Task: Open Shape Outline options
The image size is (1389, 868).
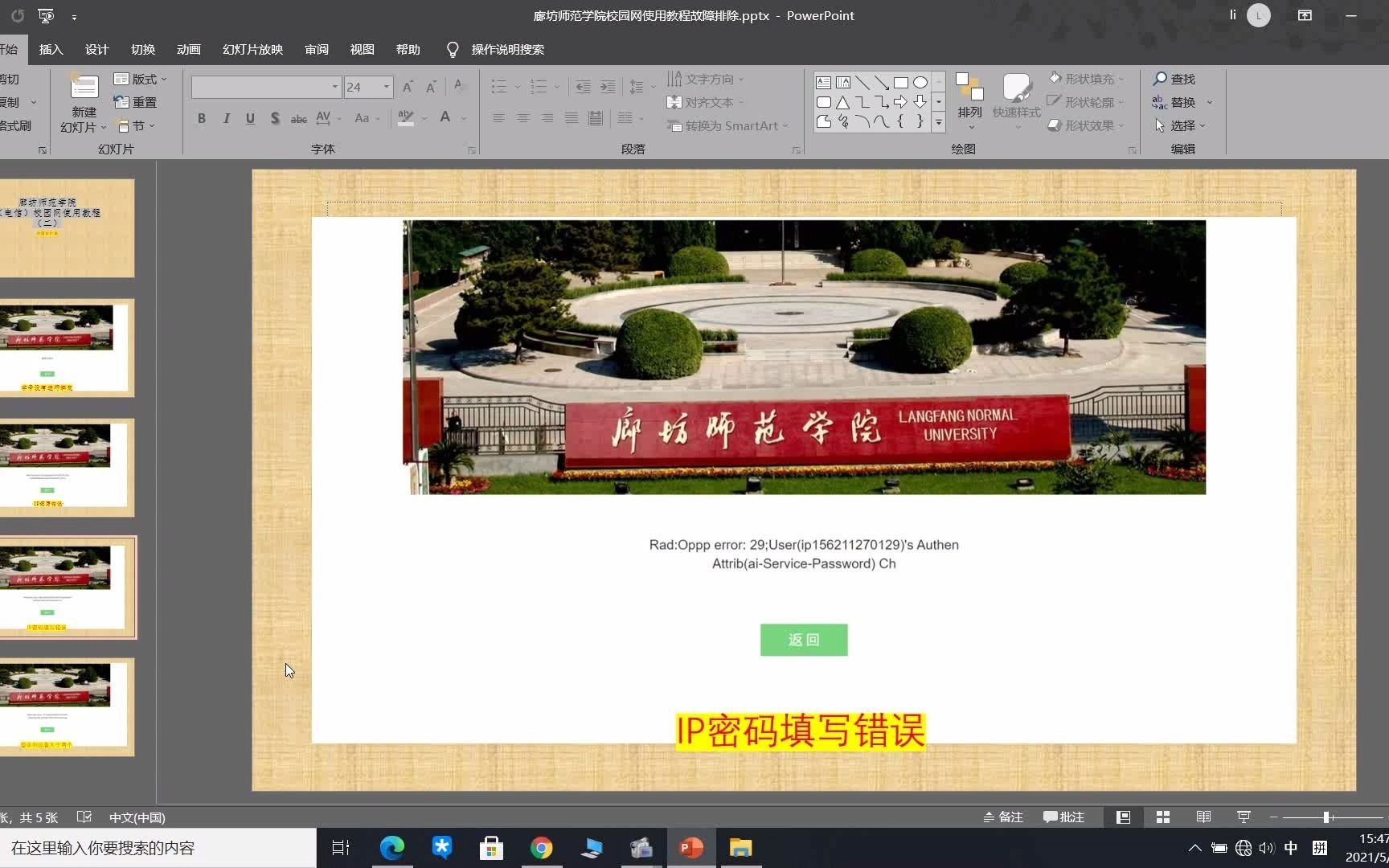Action: tap(1087, 102)
